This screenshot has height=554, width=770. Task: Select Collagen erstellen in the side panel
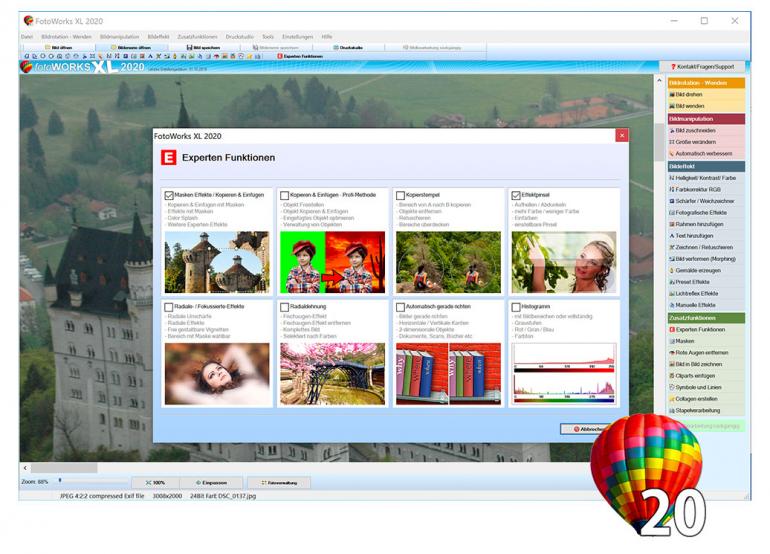click(706, 399)
